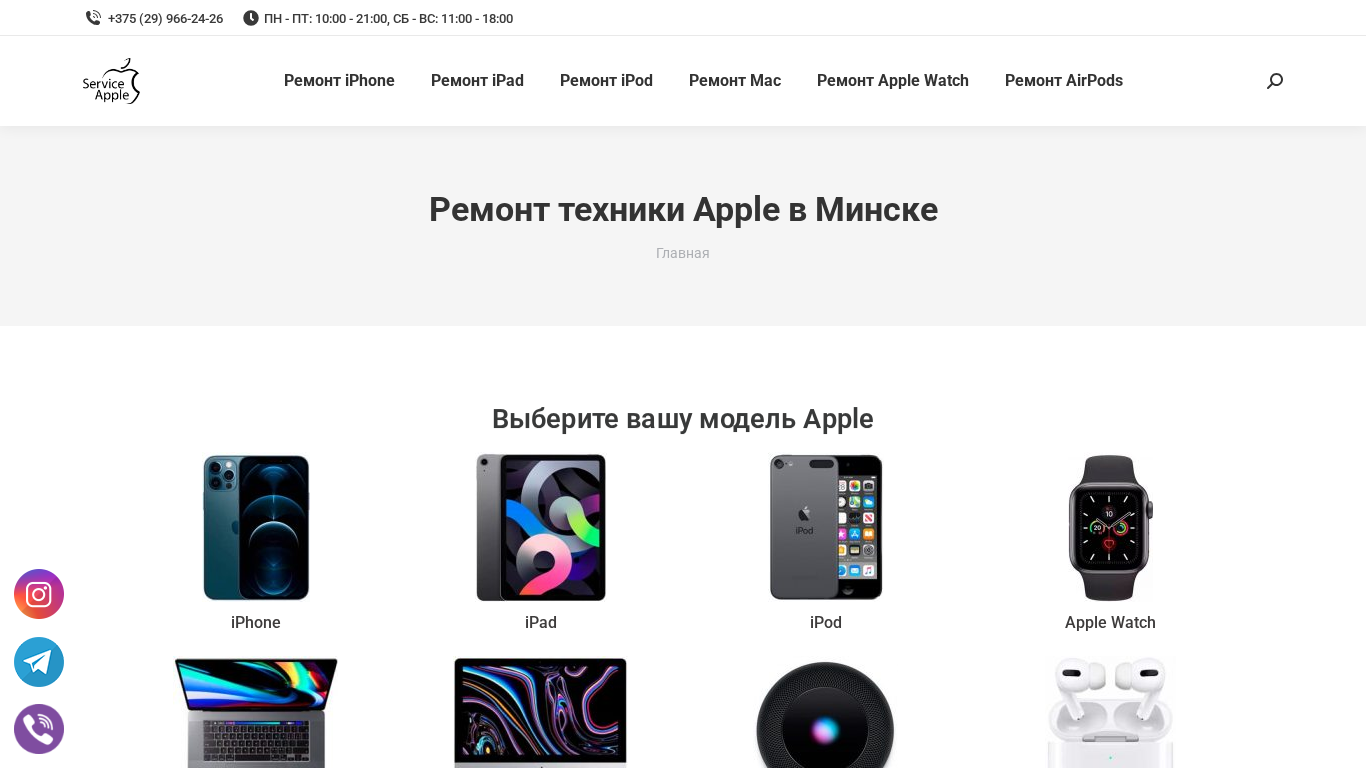Click the phone icon next to the number

94,18
